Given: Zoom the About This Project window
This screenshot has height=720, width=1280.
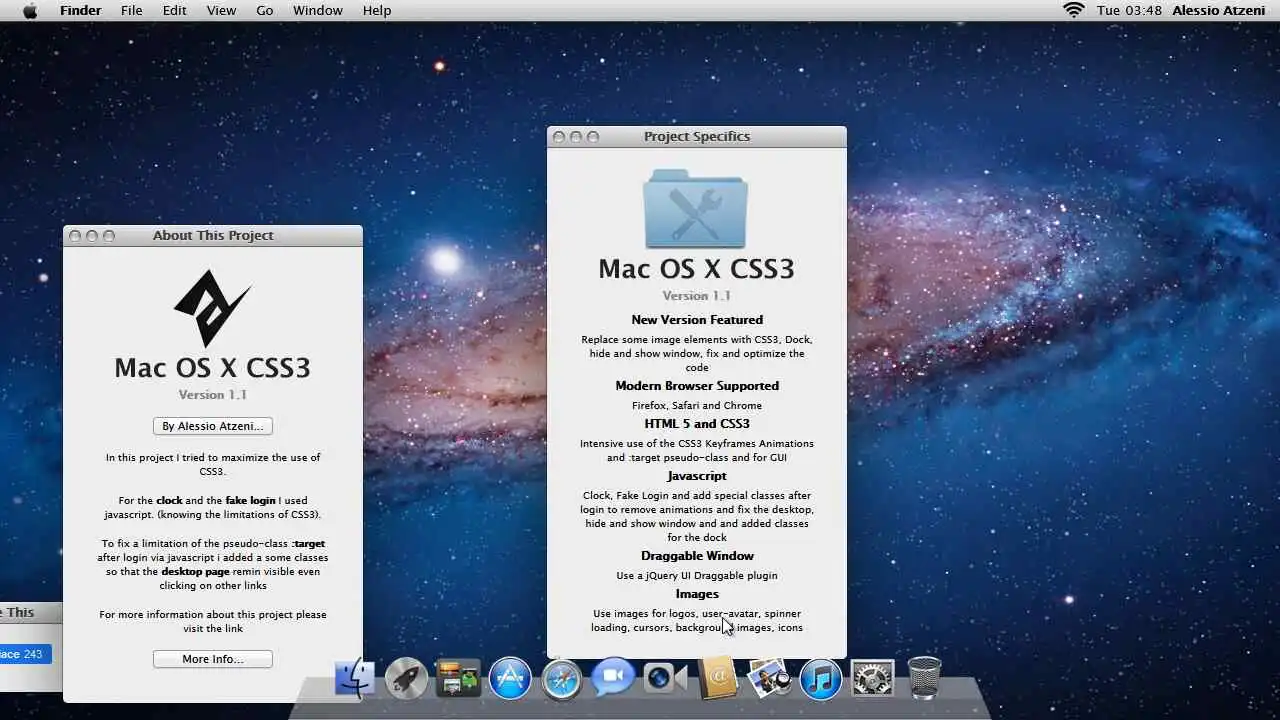Looking at the screenshot, I should [x=109, y=236].
